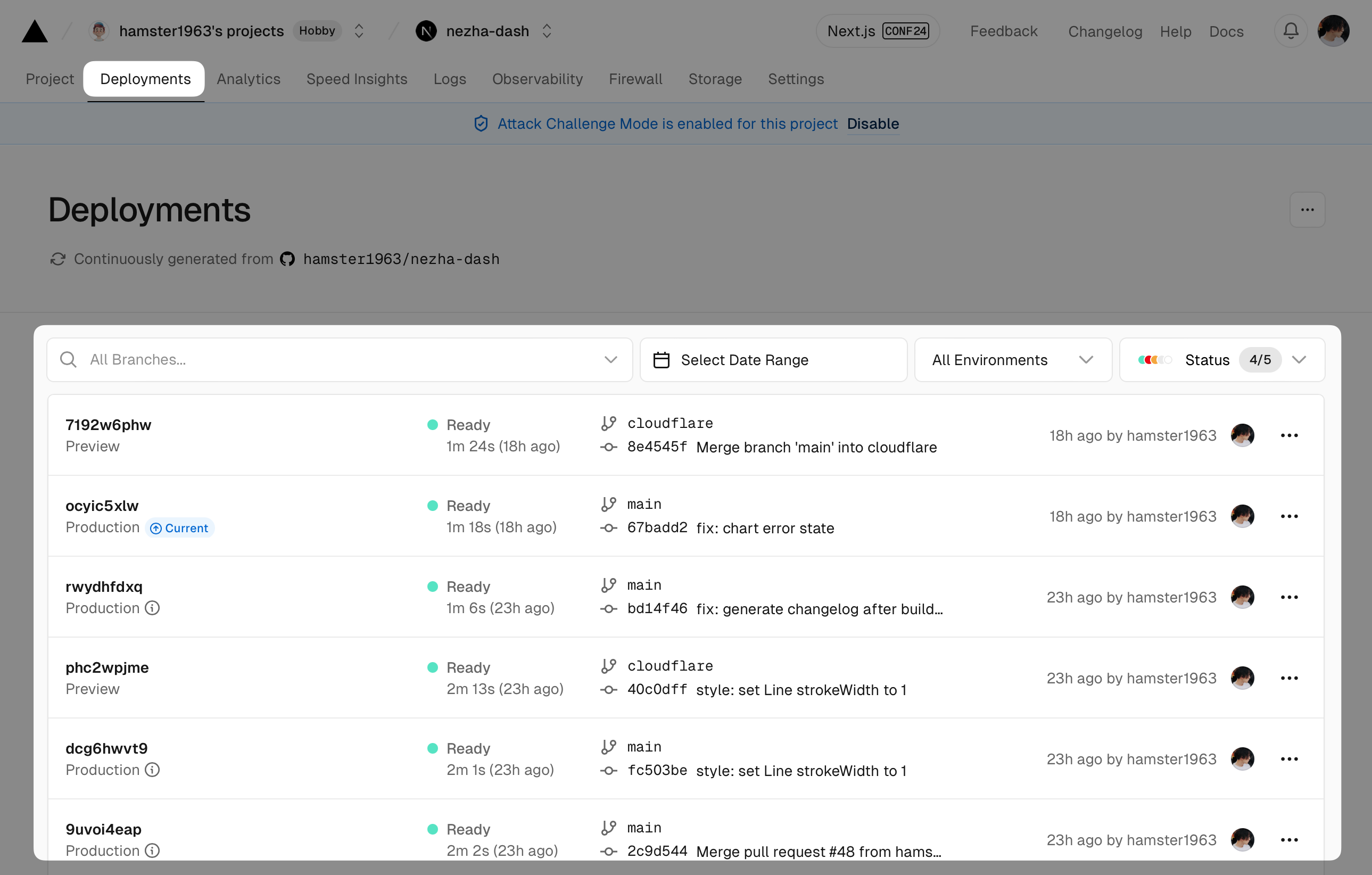
Task: Click the Vercel triangle logo
Action: tap(35, 31)
